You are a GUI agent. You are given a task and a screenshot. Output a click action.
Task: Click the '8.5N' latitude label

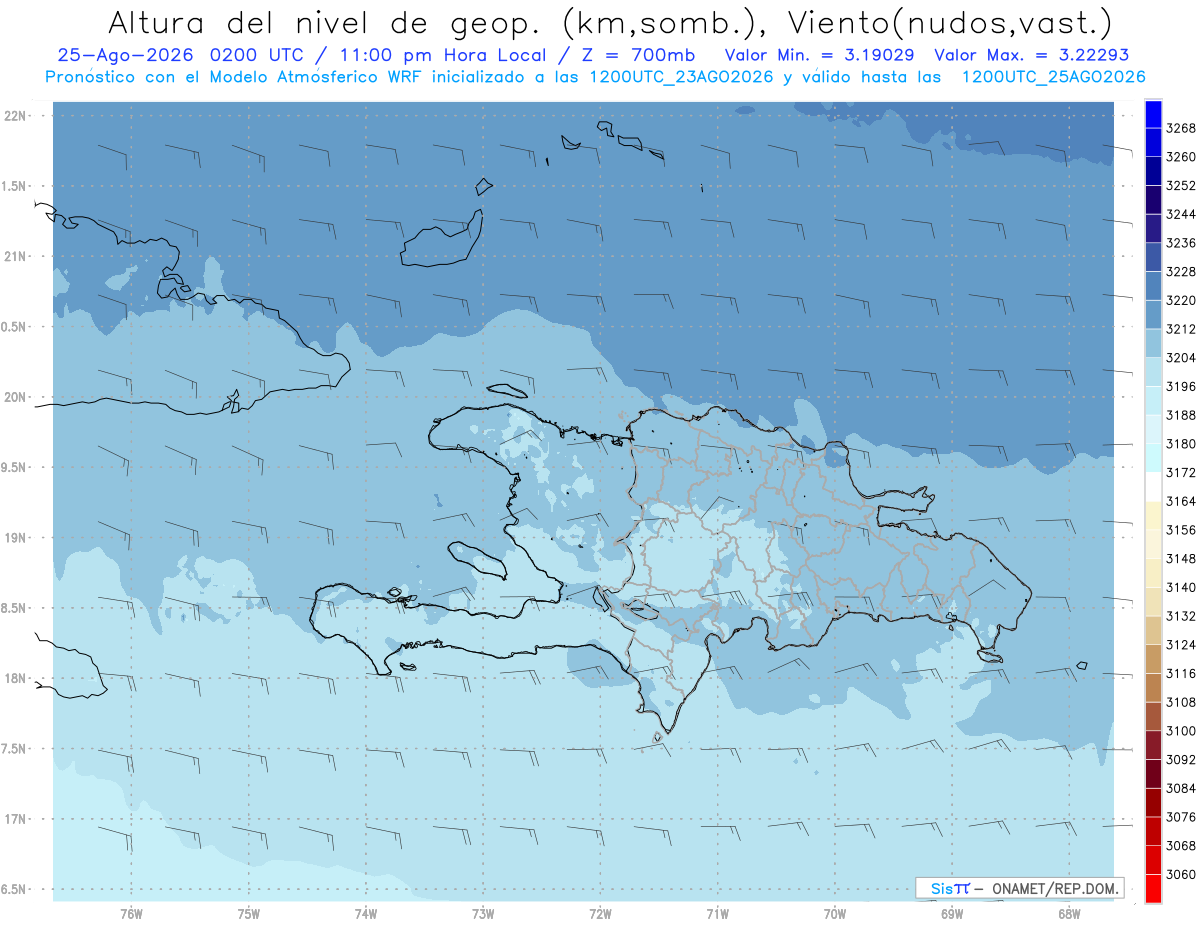[x=13, y=608]
